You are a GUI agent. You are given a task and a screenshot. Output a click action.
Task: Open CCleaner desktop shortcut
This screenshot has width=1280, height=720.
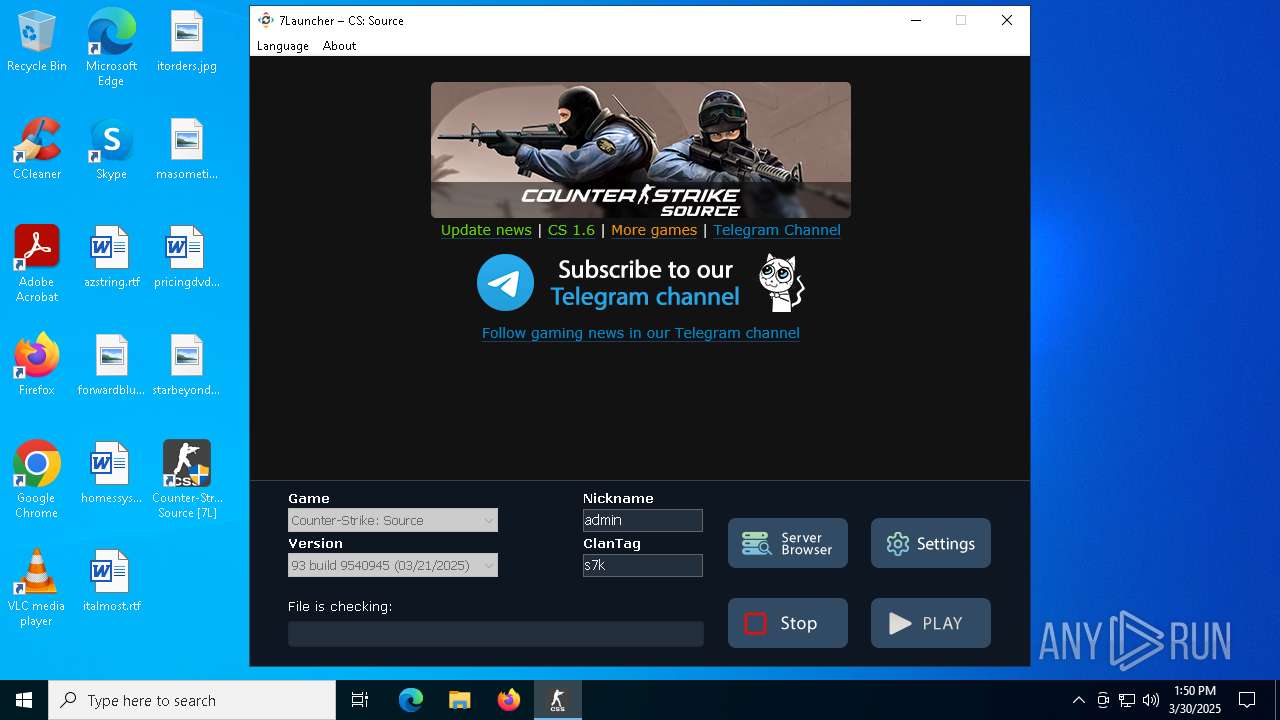click(x=37, y=150)
